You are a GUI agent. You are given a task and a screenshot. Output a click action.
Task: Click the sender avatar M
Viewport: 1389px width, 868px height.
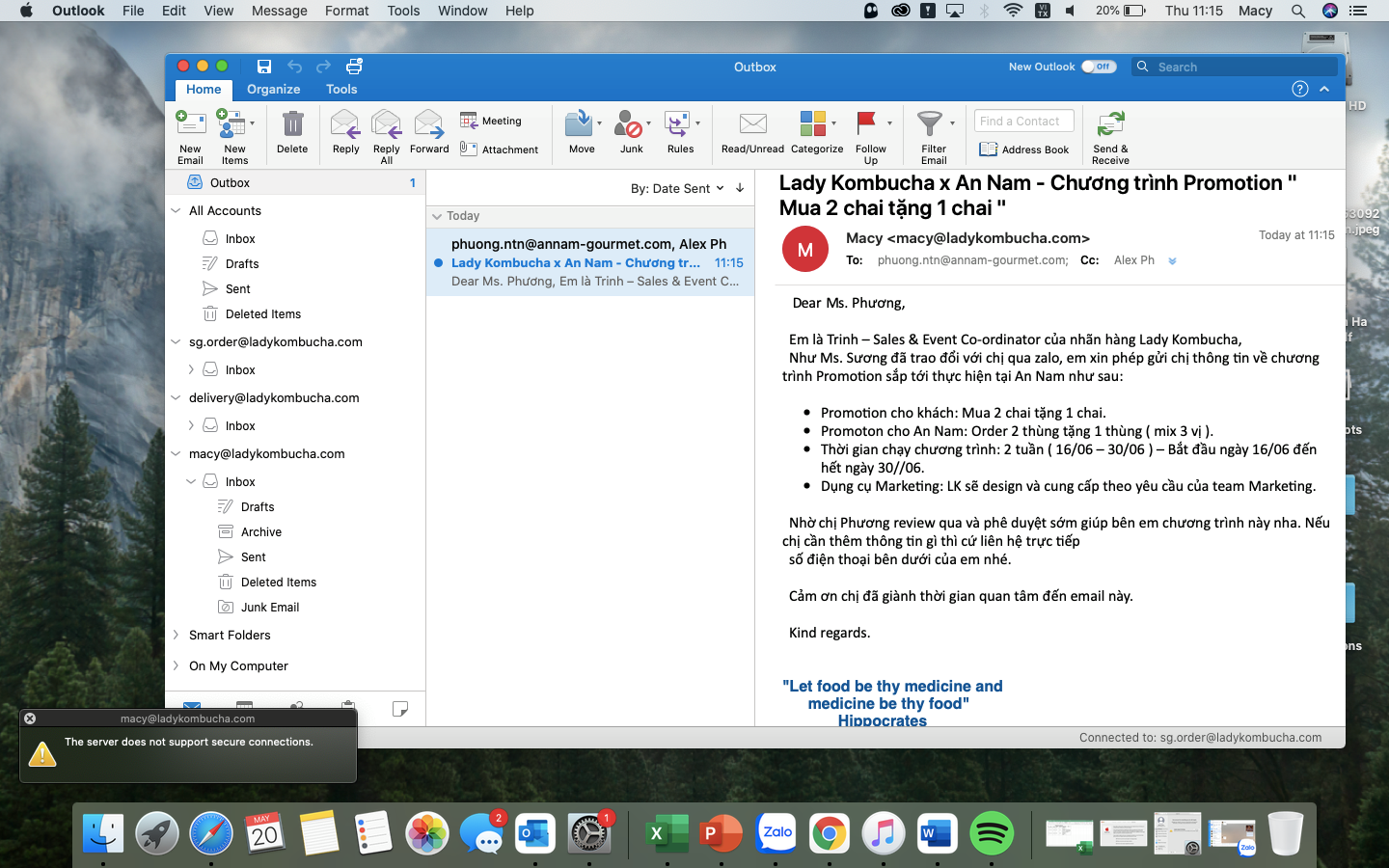805,250
